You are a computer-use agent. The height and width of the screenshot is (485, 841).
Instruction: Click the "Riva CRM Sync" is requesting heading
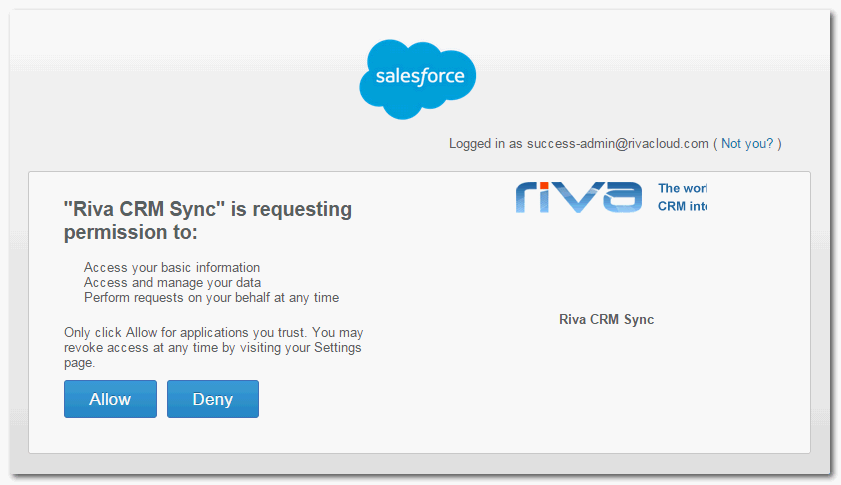tap(207, 210)
